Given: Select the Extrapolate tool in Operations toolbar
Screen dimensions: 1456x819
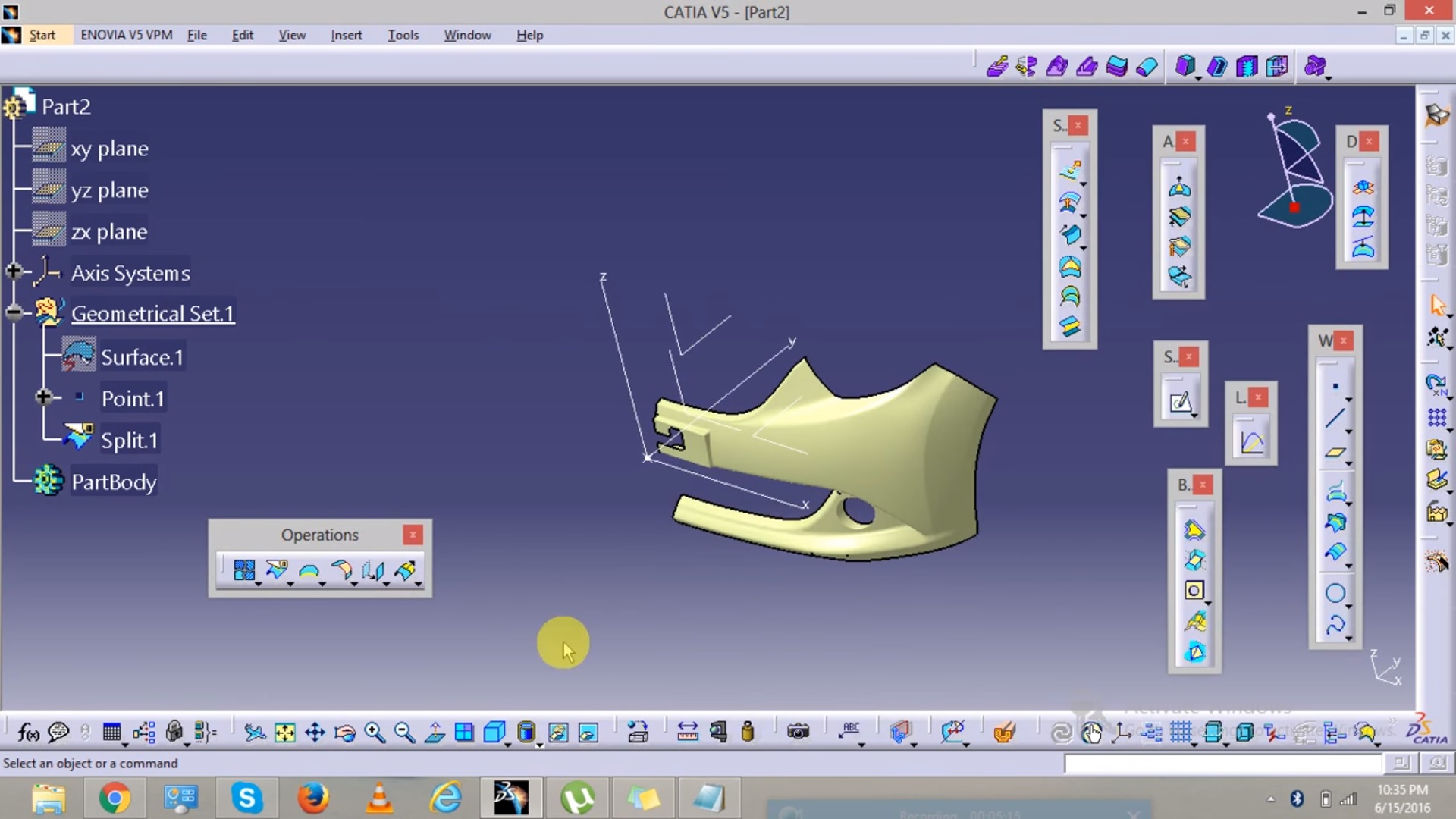Looking at the screenshot, I should click(405, 570).
